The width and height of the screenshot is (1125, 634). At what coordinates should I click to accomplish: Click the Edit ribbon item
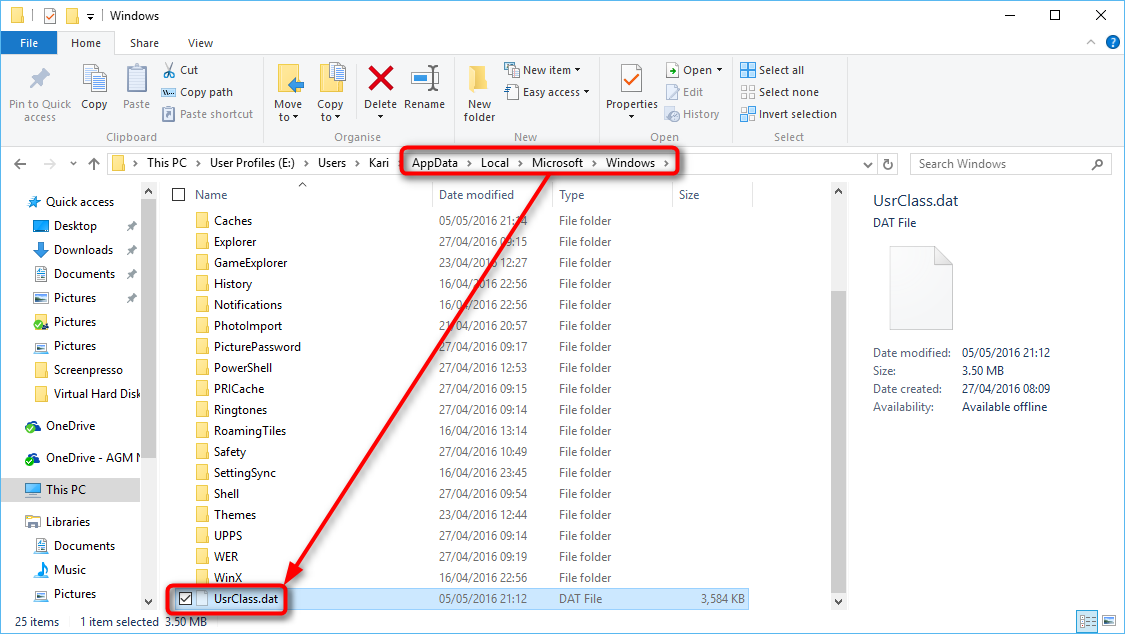coord(684,92)
